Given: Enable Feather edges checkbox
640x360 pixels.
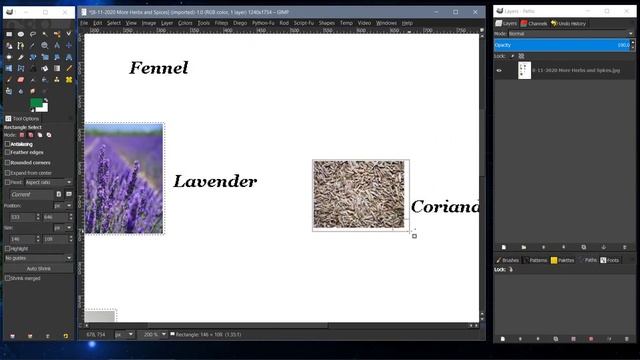Looking at the screenshot, I should [7, 152].
